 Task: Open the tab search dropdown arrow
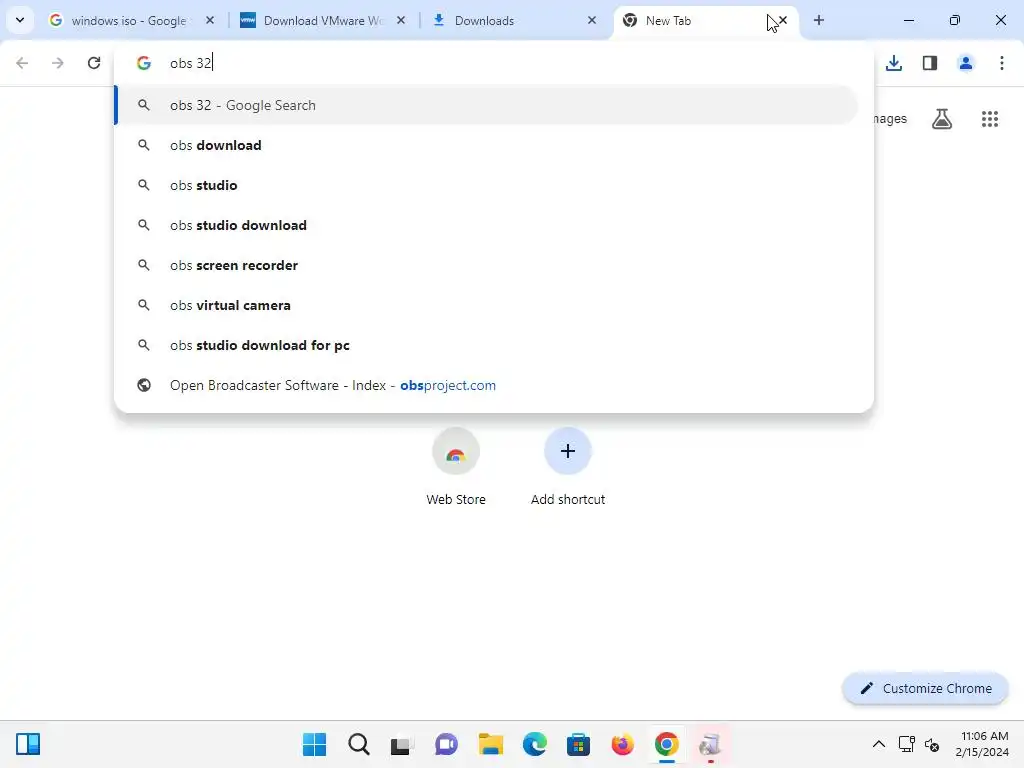[20, 20]
